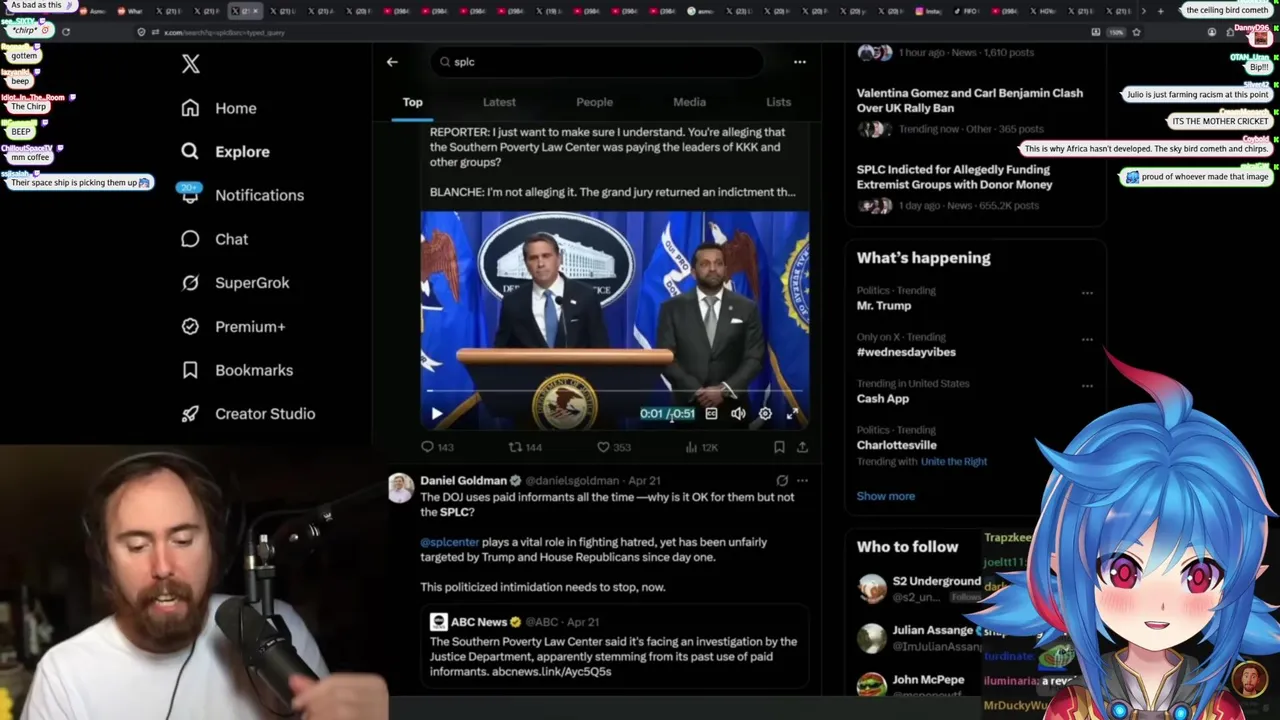This screenshot has height=720, width=1280.
Task: Switch to the Latest tab
Action: click(499, 102)
